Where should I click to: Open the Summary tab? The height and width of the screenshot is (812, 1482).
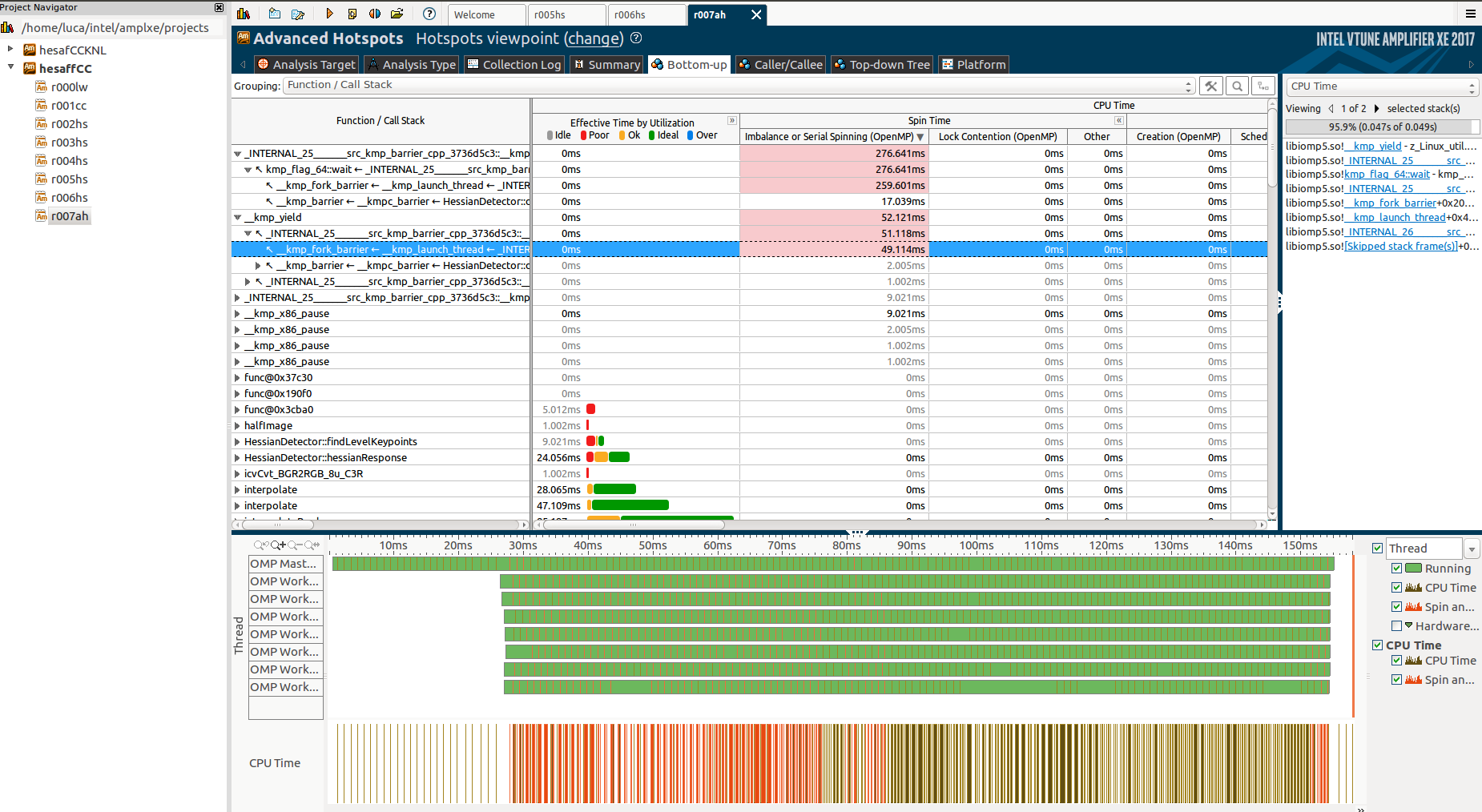(606, 65)
